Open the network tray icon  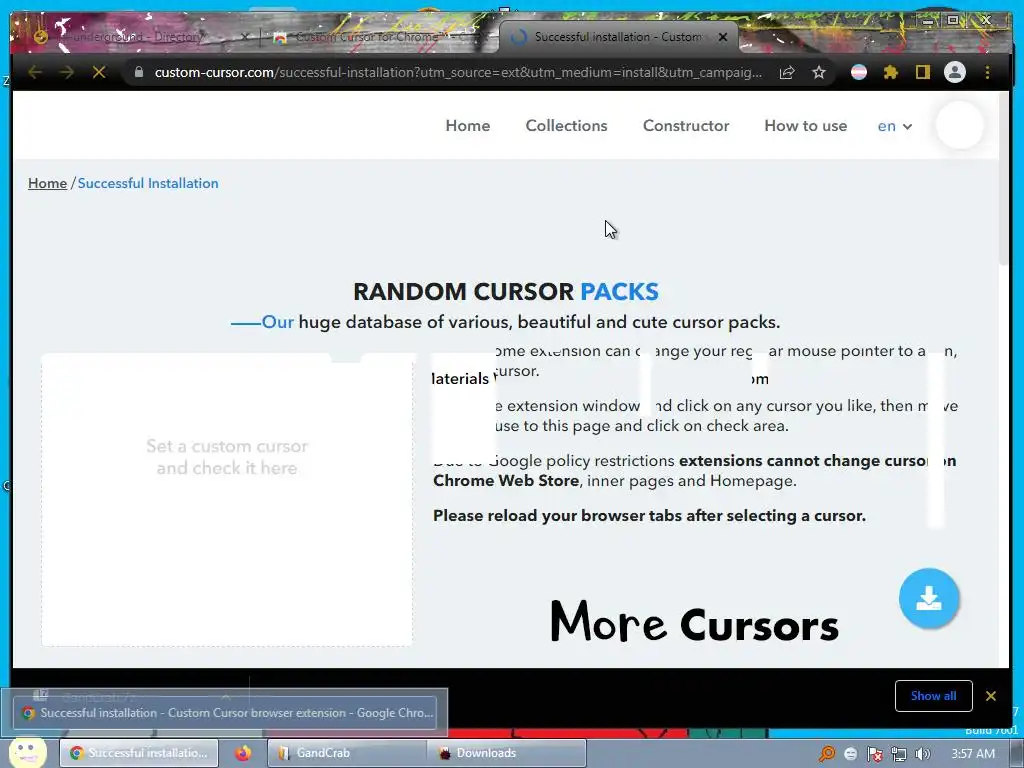pyautogui.click(x=899, y=754)
